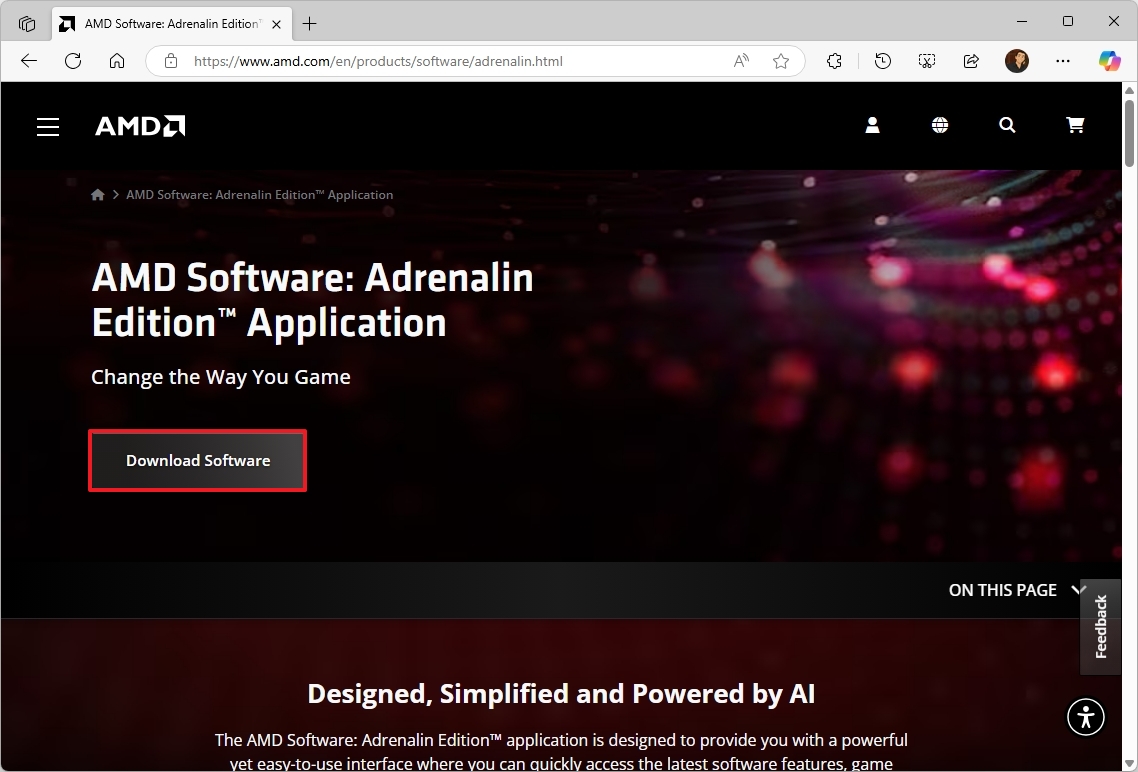Go to the browser home page

click(117, 61)
